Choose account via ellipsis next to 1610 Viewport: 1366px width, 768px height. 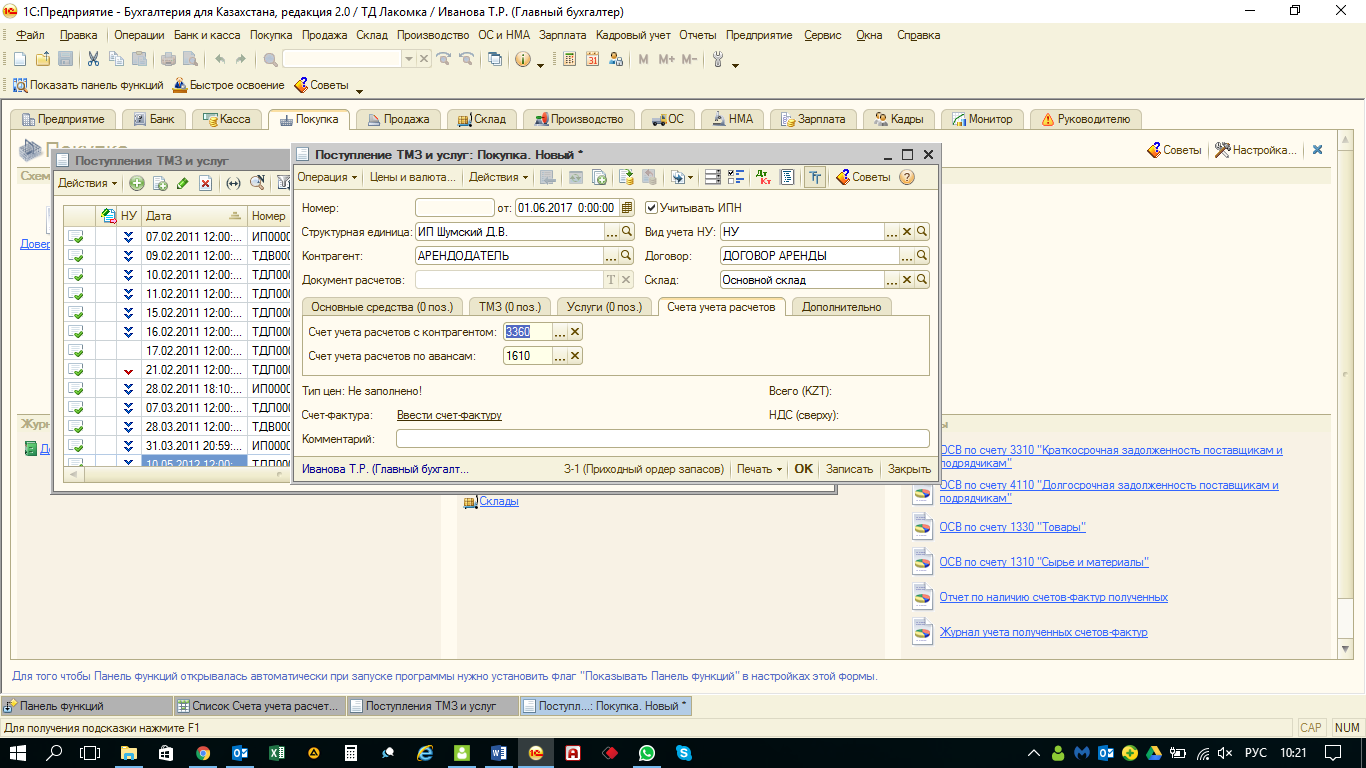(560, 356)
